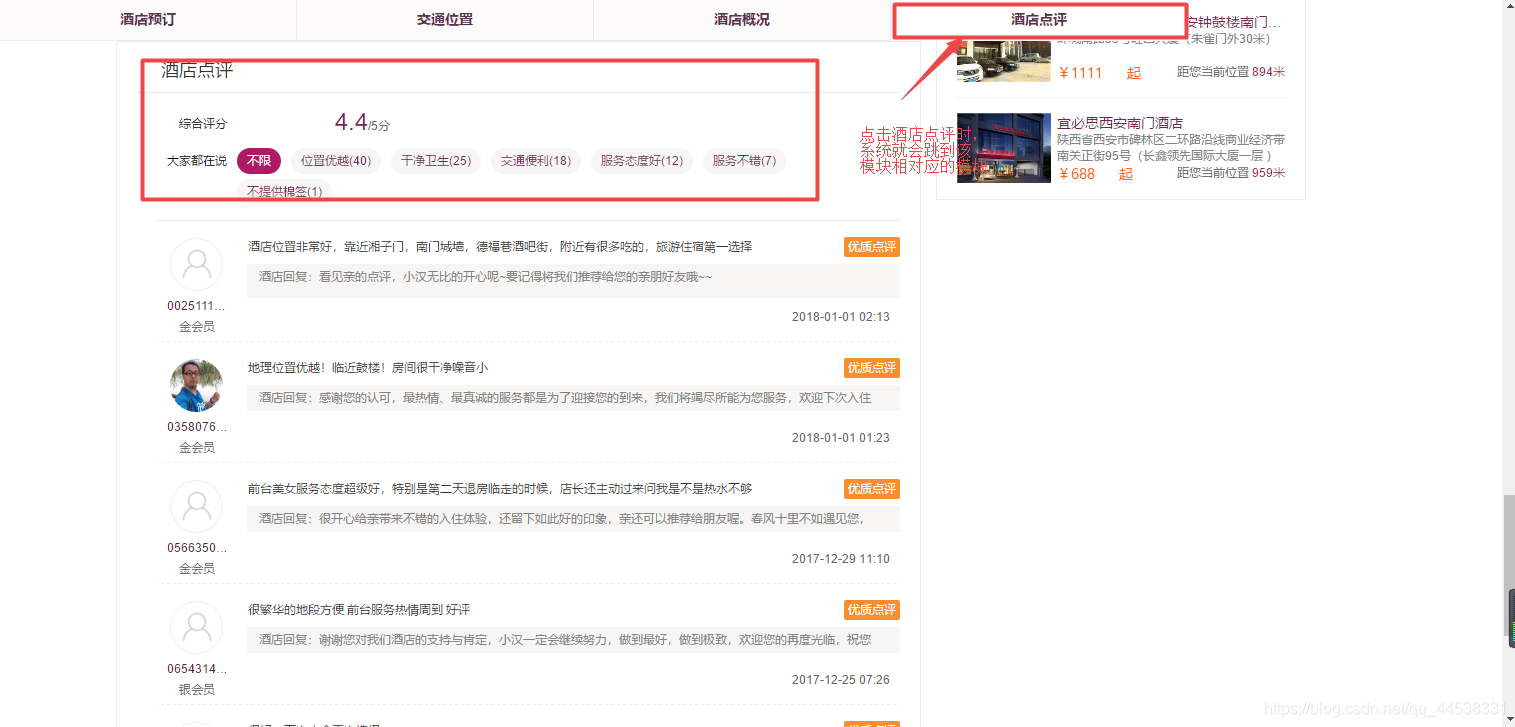Click username 0358076...
Image resolution: width=1515 pixels, height=727 pixels.
coord(197,427)
